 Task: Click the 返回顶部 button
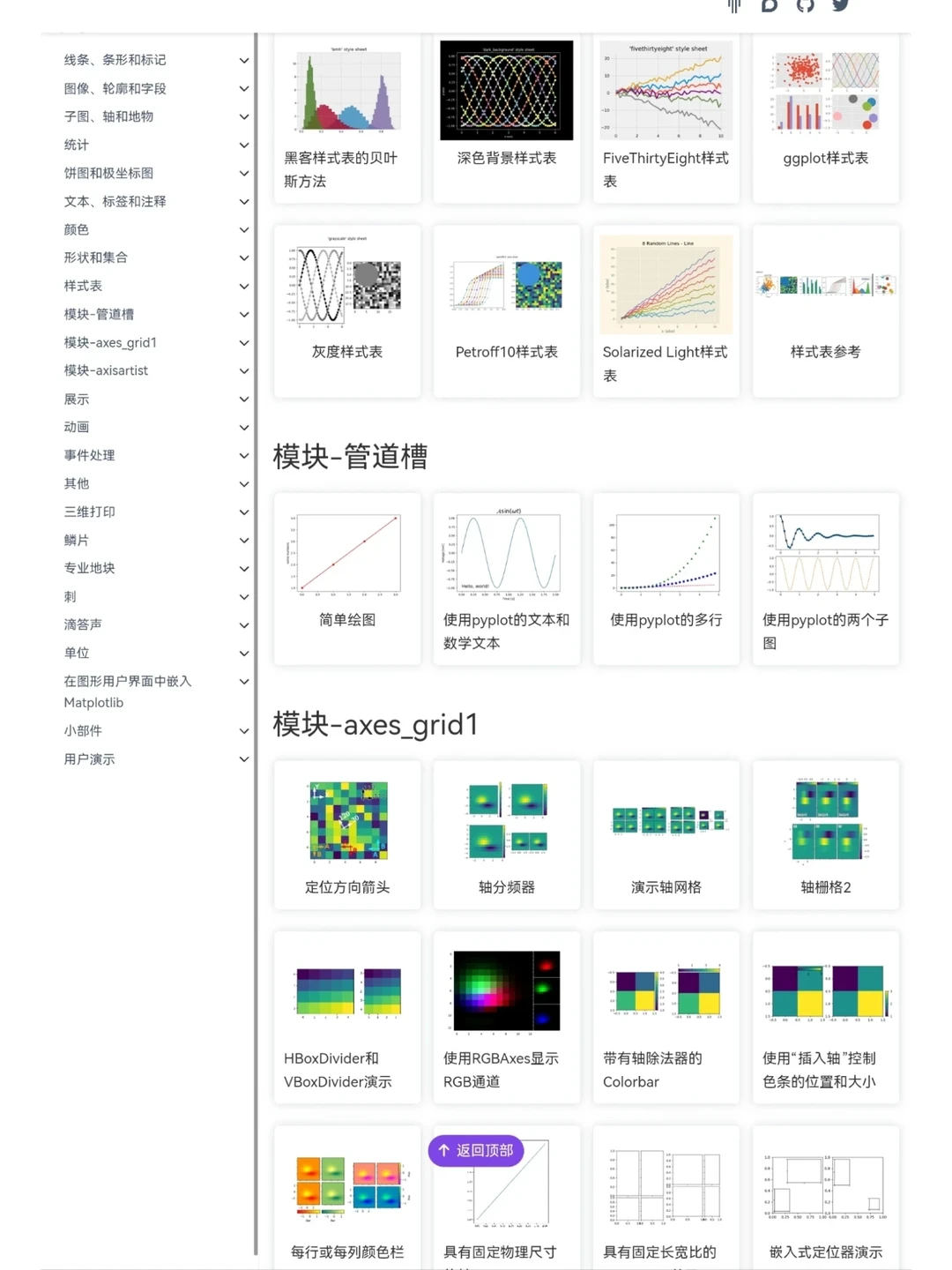(475, 1151)
